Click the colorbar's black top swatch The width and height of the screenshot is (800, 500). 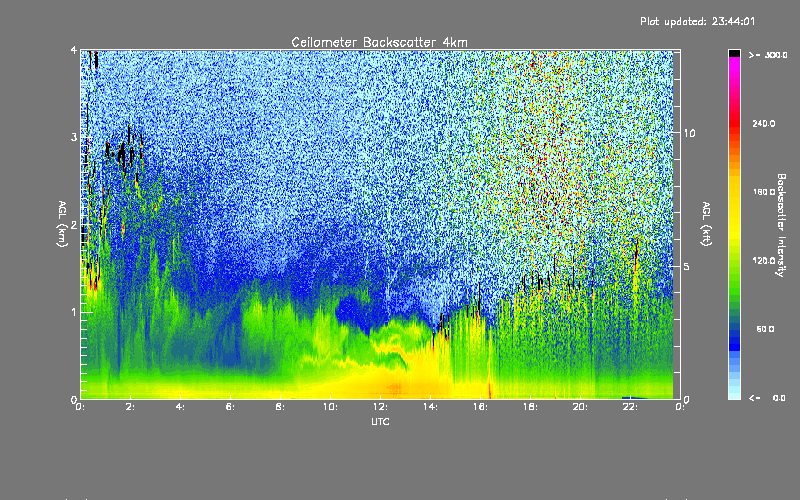[734, 53]
